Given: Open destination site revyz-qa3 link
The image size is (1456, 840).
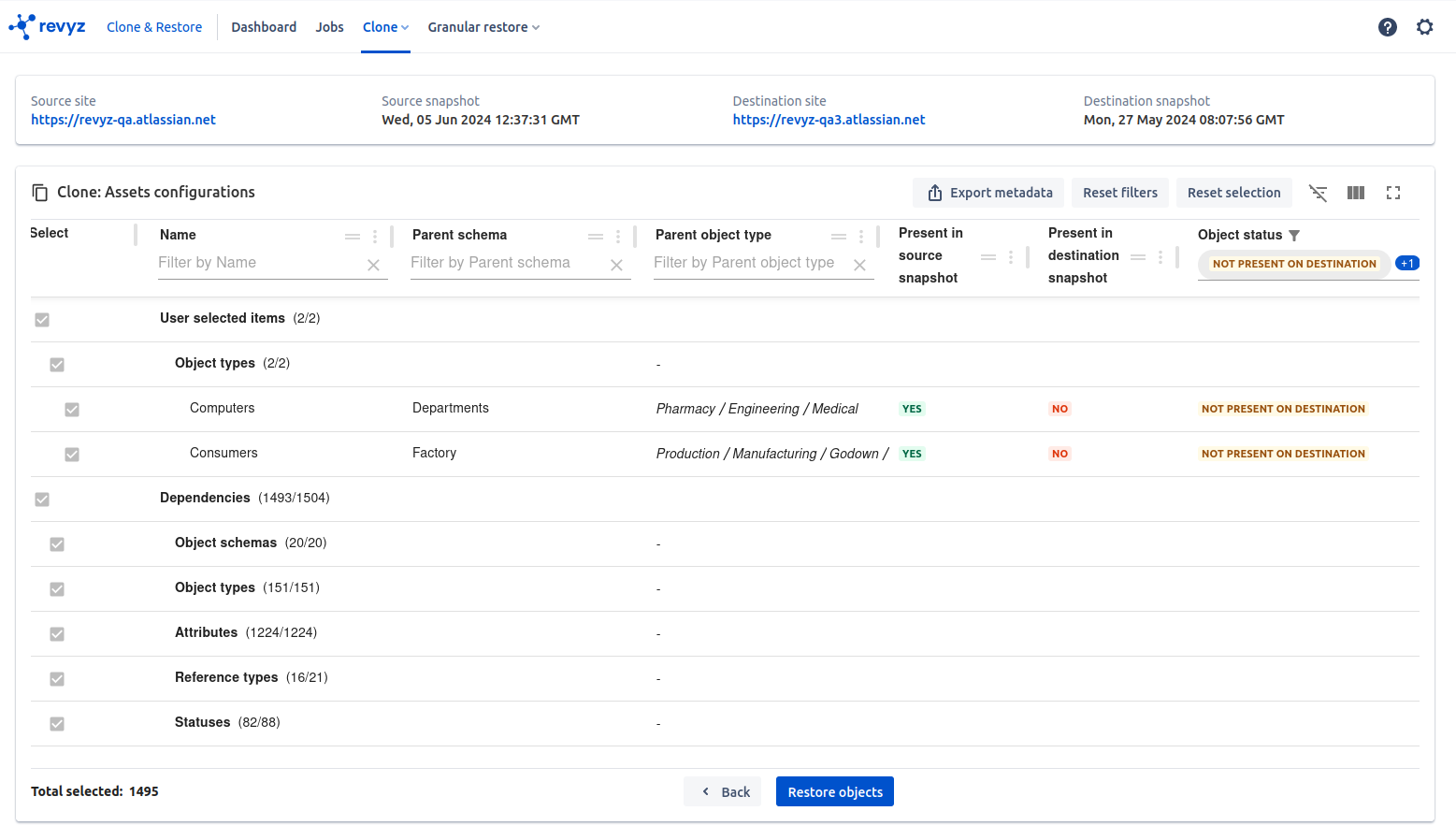Looking at the screenshot, I should pyautogui.click(x=829, y=120).
